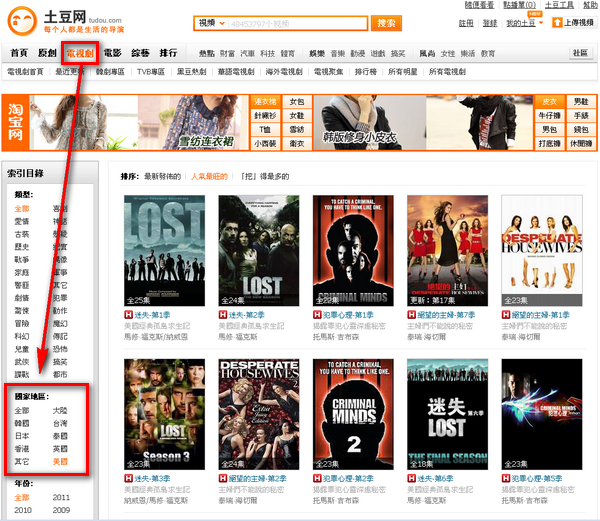
Task: Filter region by 大陸
Action: pyautogui.click(x=60, y=410)
